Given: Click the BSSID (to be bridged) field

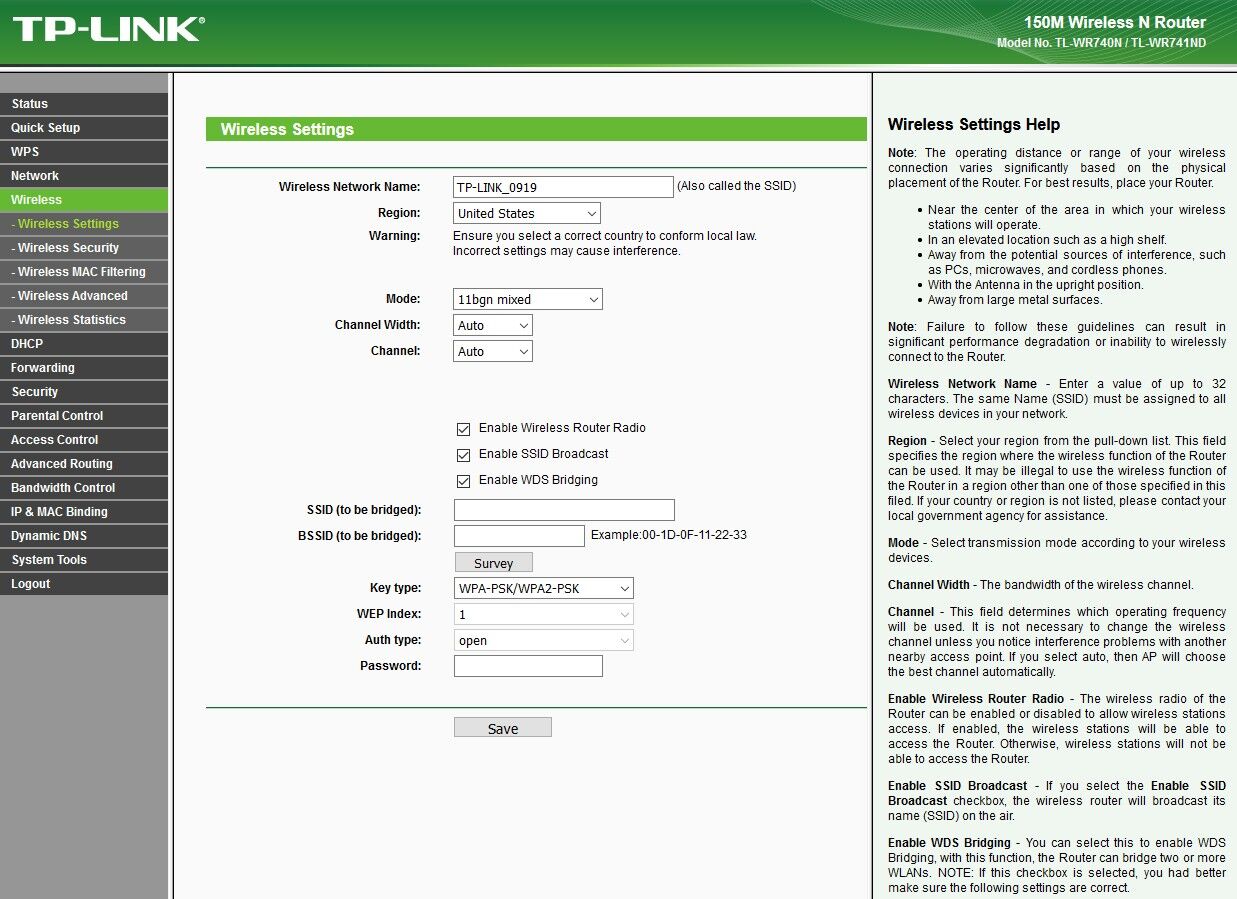Looking at the screenshot, I should (x=519, y=536).
